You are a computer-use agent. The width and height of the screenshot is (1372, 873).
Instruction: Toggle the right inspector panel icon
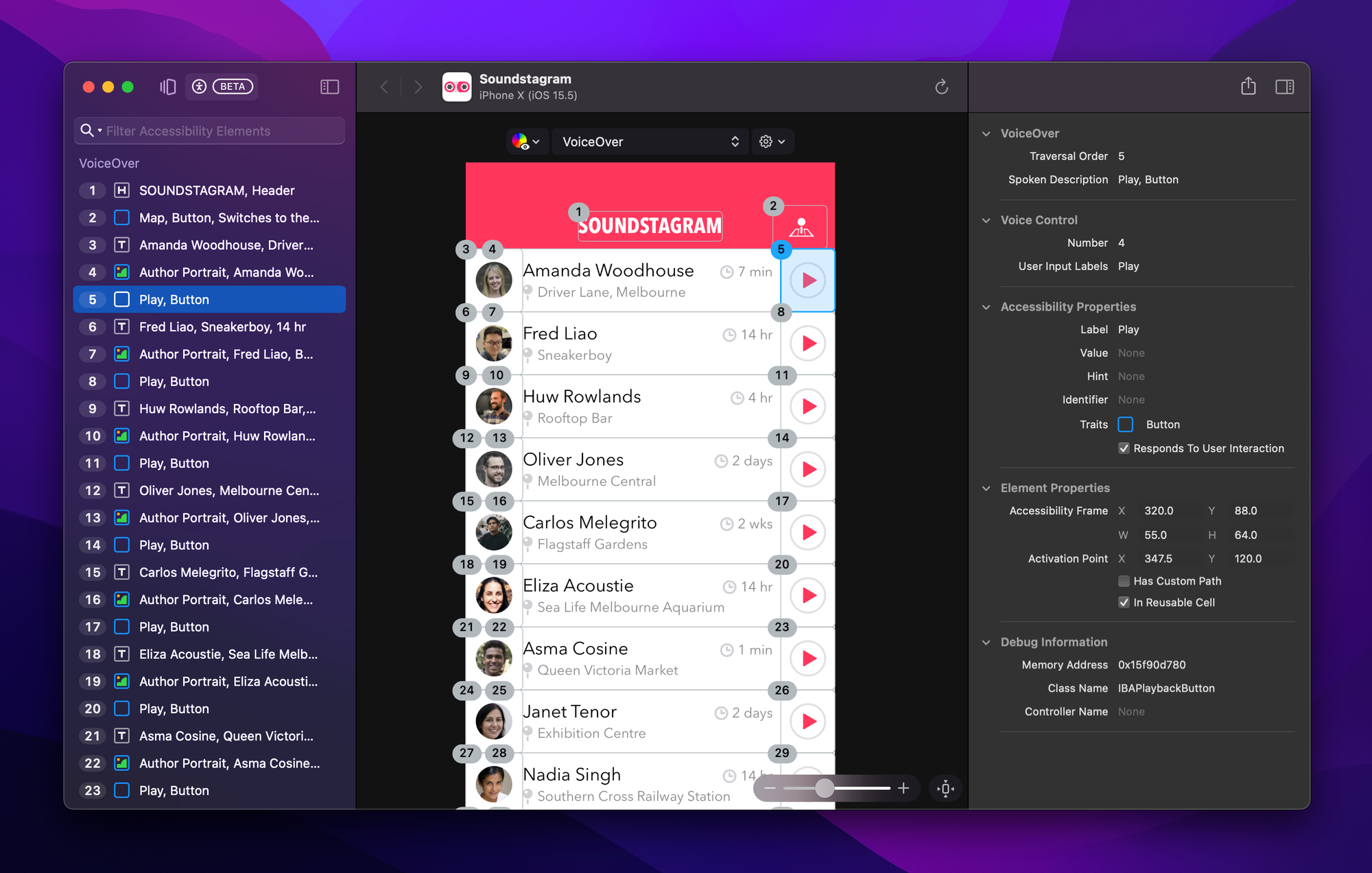tap(1285, 87)
